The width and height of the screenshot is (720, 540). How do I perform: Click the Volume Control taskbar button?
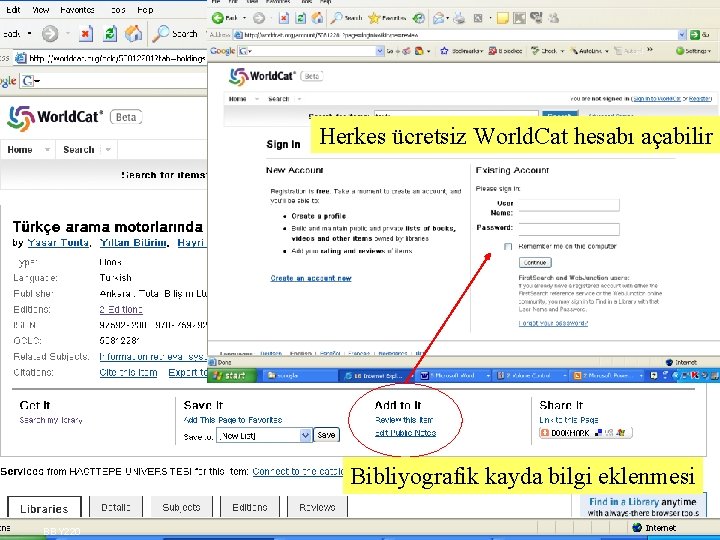click(531, 376)
